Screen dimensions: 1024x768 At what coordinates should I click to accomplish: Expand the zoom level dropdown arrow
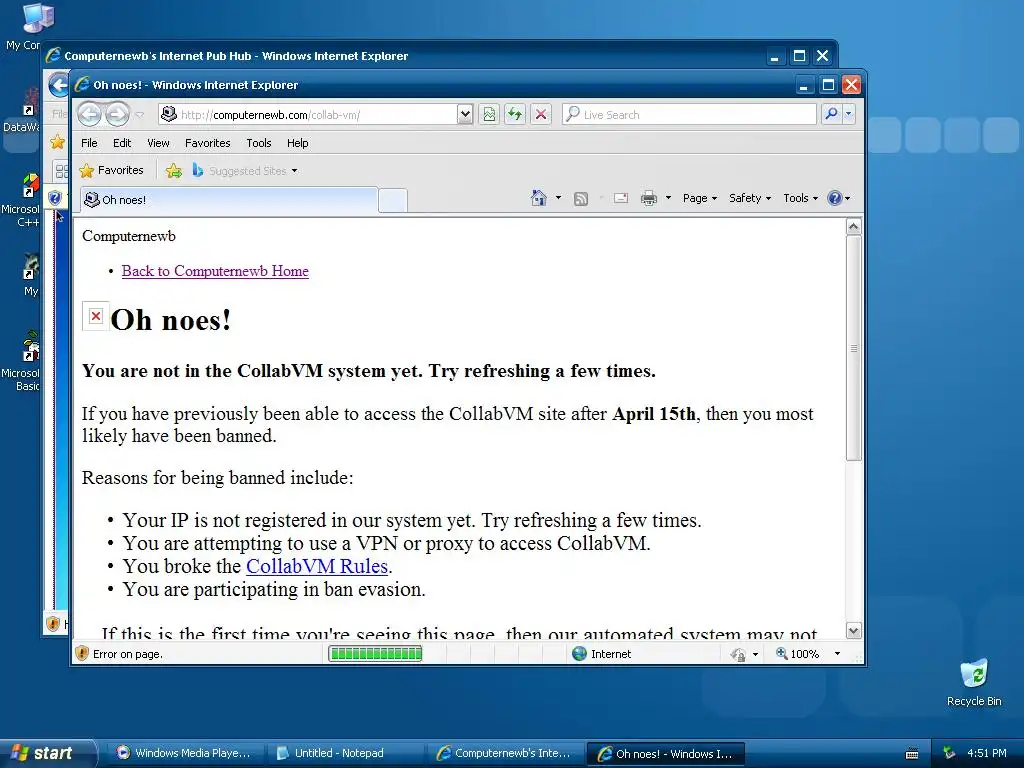click(837, 654)
